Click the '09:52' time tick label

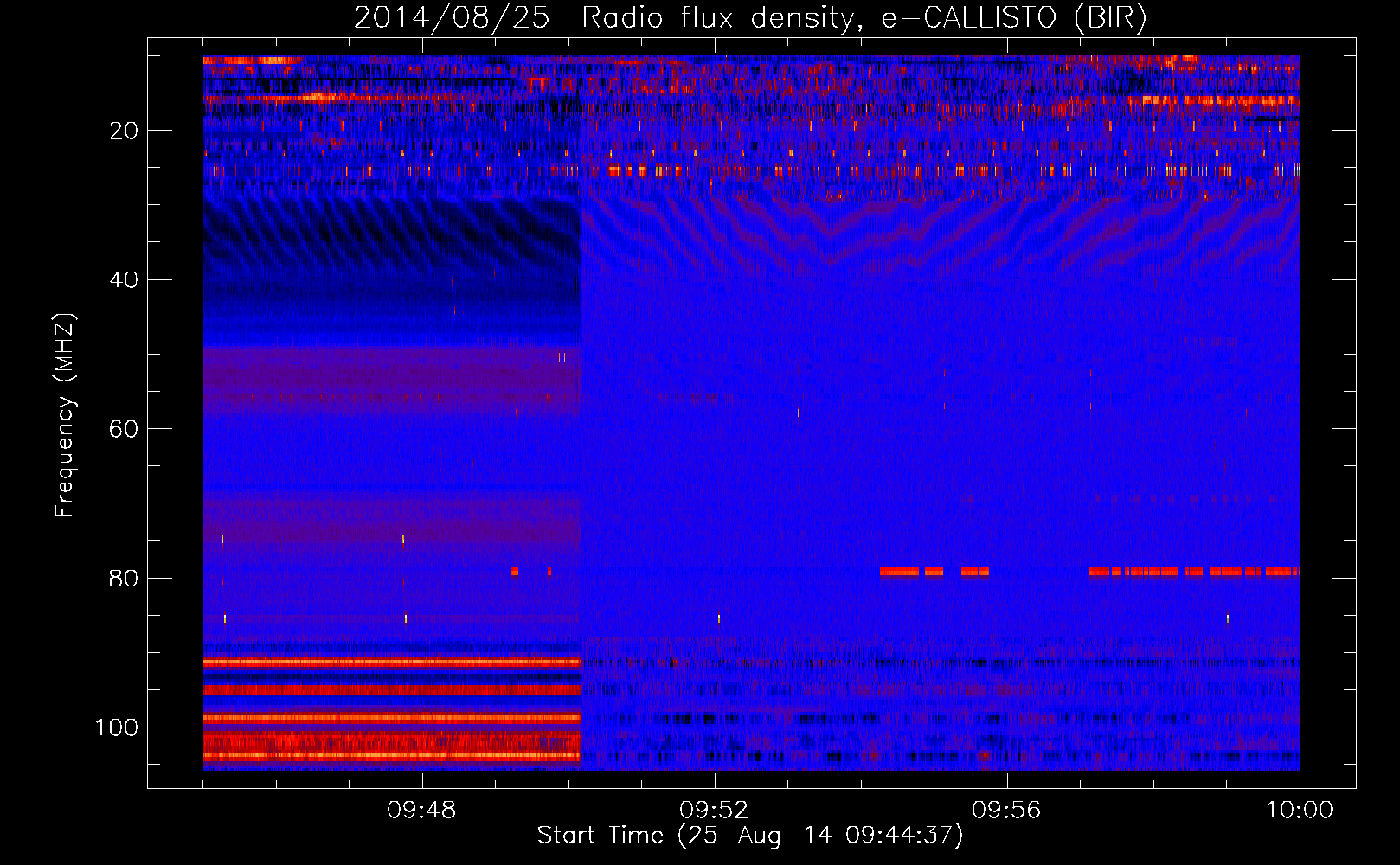[714, 811]
